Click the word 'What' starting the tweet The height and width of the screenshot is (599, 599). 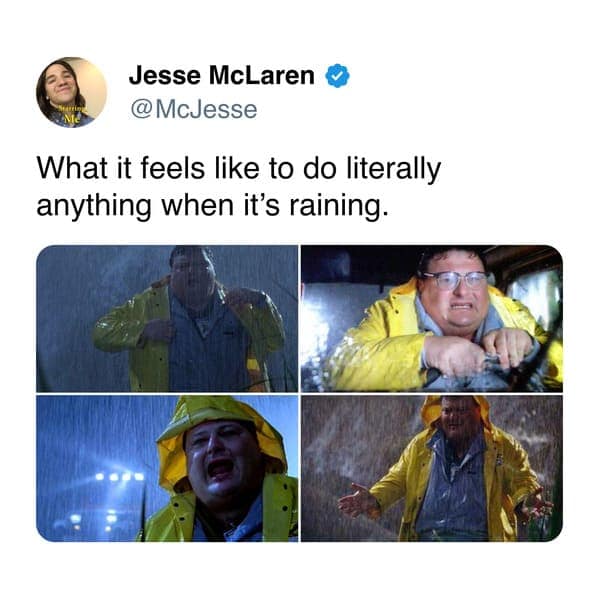point(71,168)
